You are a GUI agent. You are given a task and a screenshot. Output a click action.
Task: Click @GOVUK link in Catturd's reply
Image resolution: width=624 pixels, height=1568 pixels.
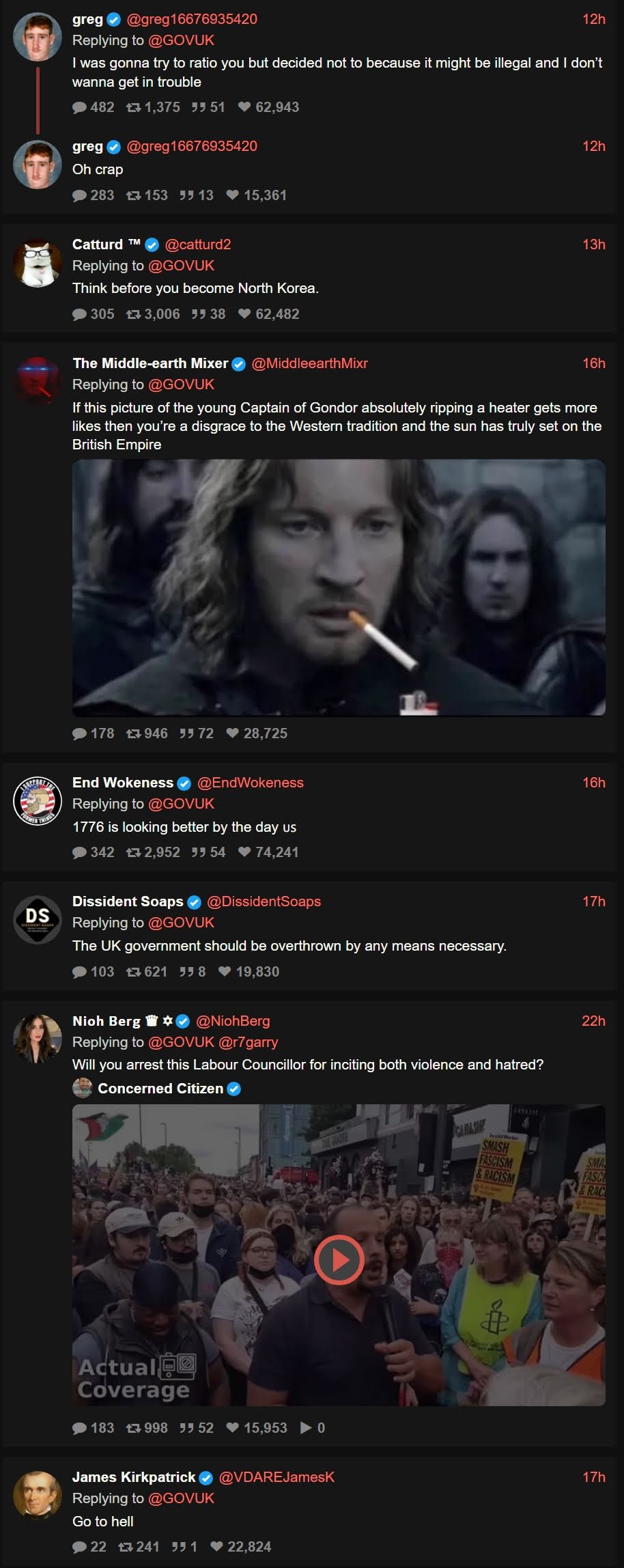pos(181,266)
